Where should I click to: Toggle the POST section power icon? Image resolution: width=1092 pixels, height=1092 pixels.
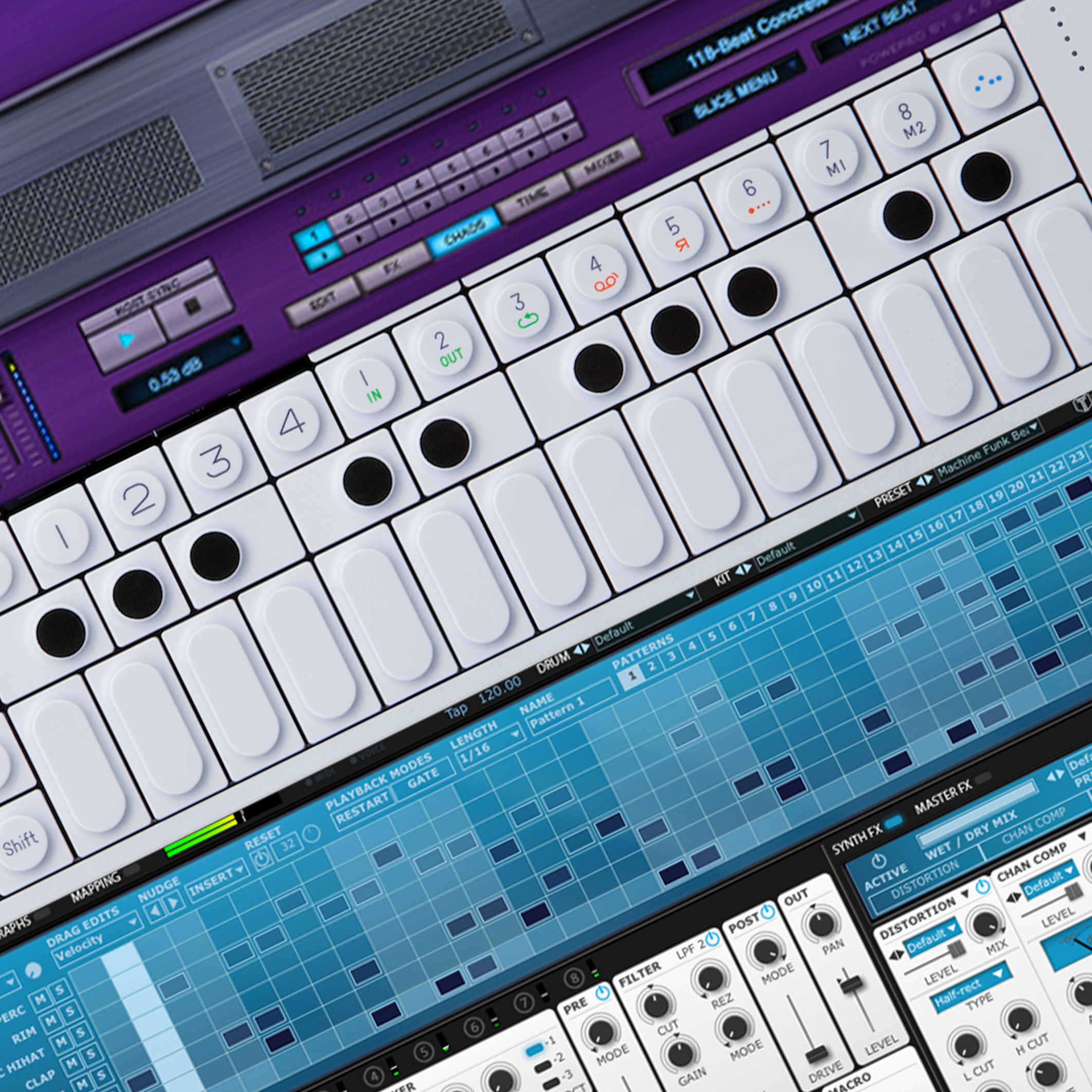click(767, 911)
